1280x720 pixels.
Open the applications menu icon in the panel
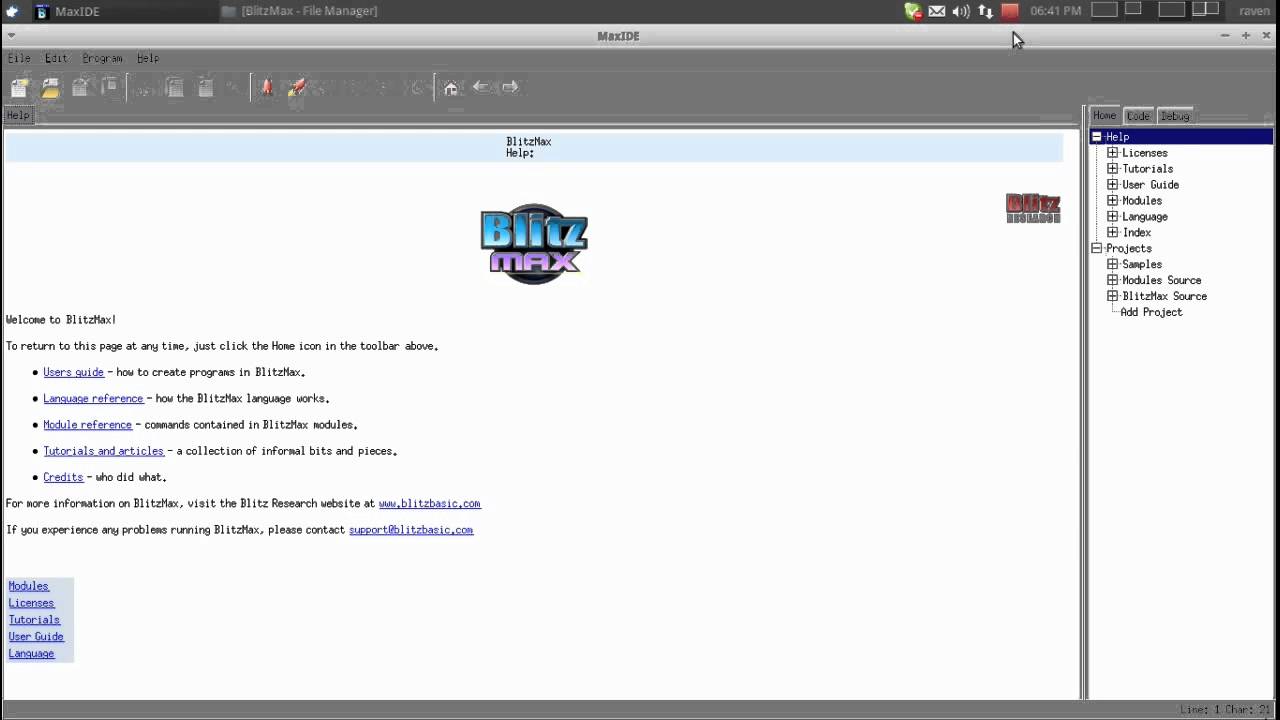(x=12, y=11)
